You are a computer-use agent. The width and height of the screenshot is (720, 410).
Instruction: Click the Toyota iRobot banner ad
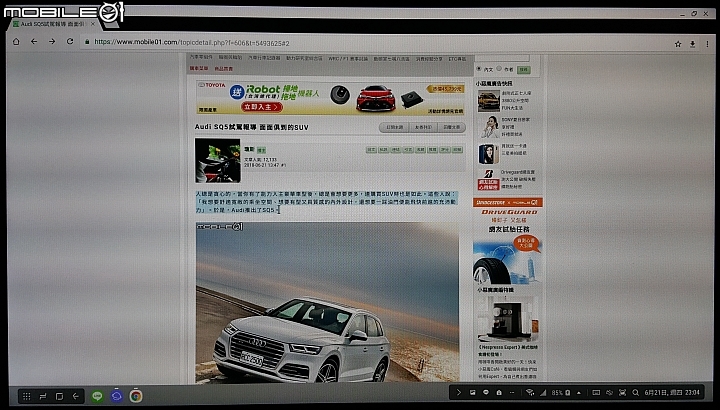coord(330,98)
